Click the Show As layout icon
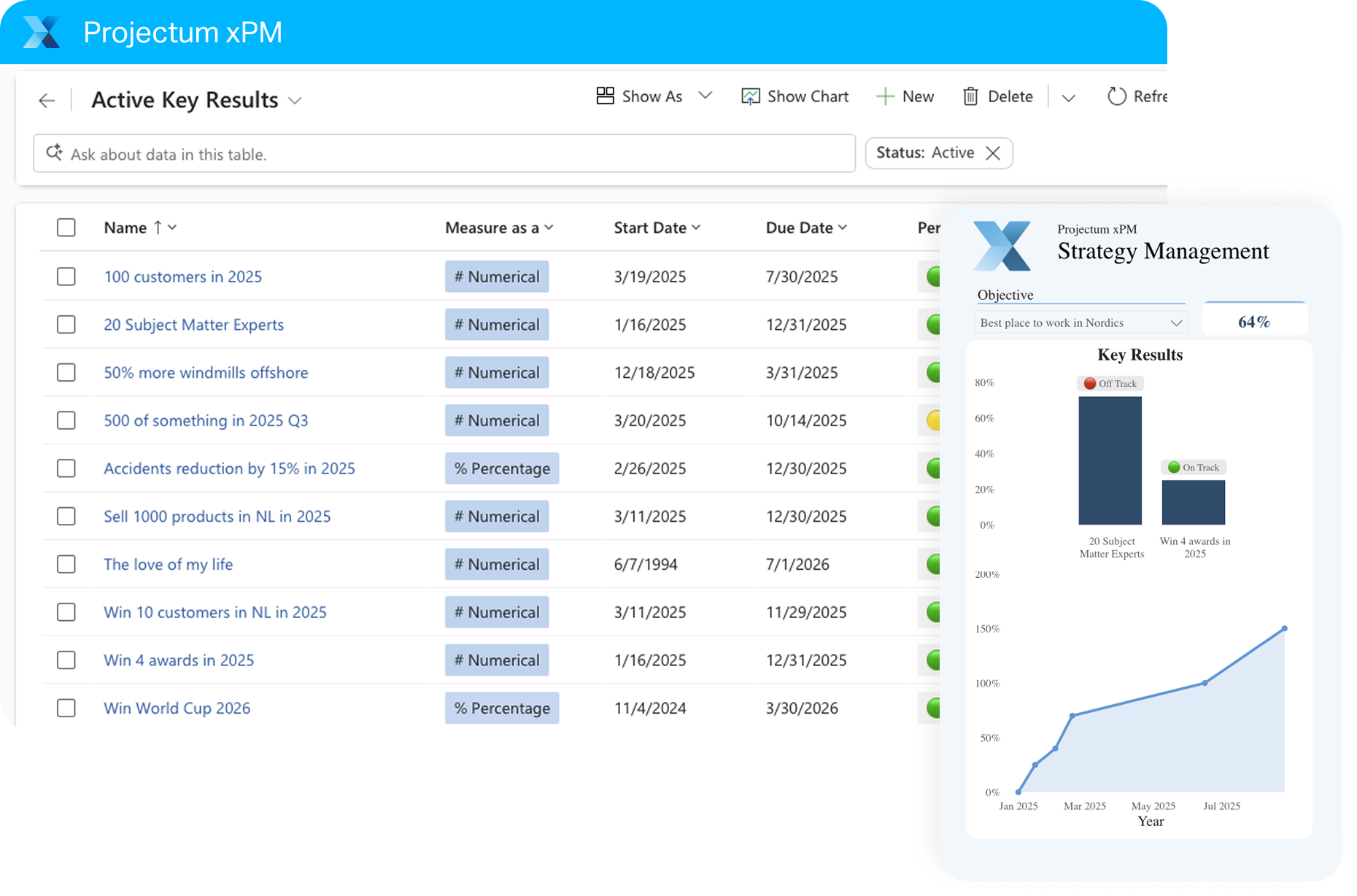1357x896 pixels. click(605, 96)
